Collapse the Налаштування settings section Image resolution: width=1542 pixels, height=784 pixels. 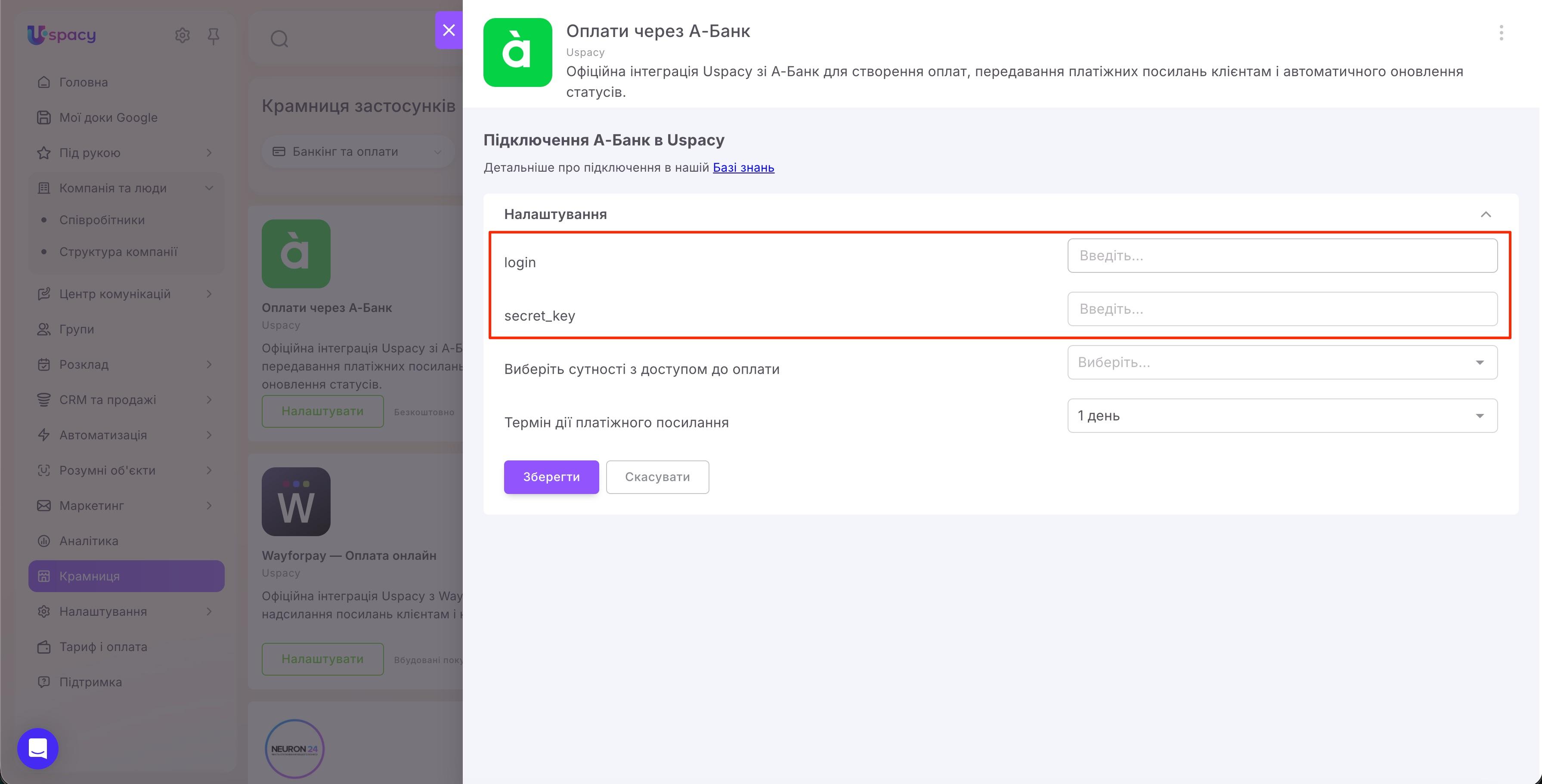(x=1486, y=214)
